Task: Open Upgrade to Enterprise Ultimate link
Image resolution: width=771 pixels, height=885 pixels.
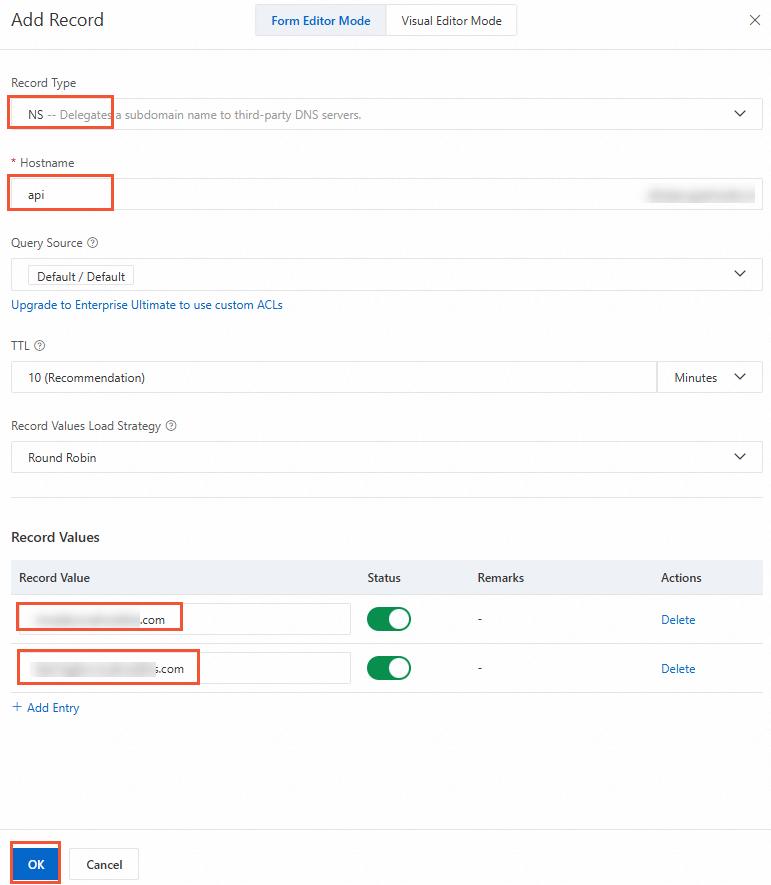Action: 147,305
